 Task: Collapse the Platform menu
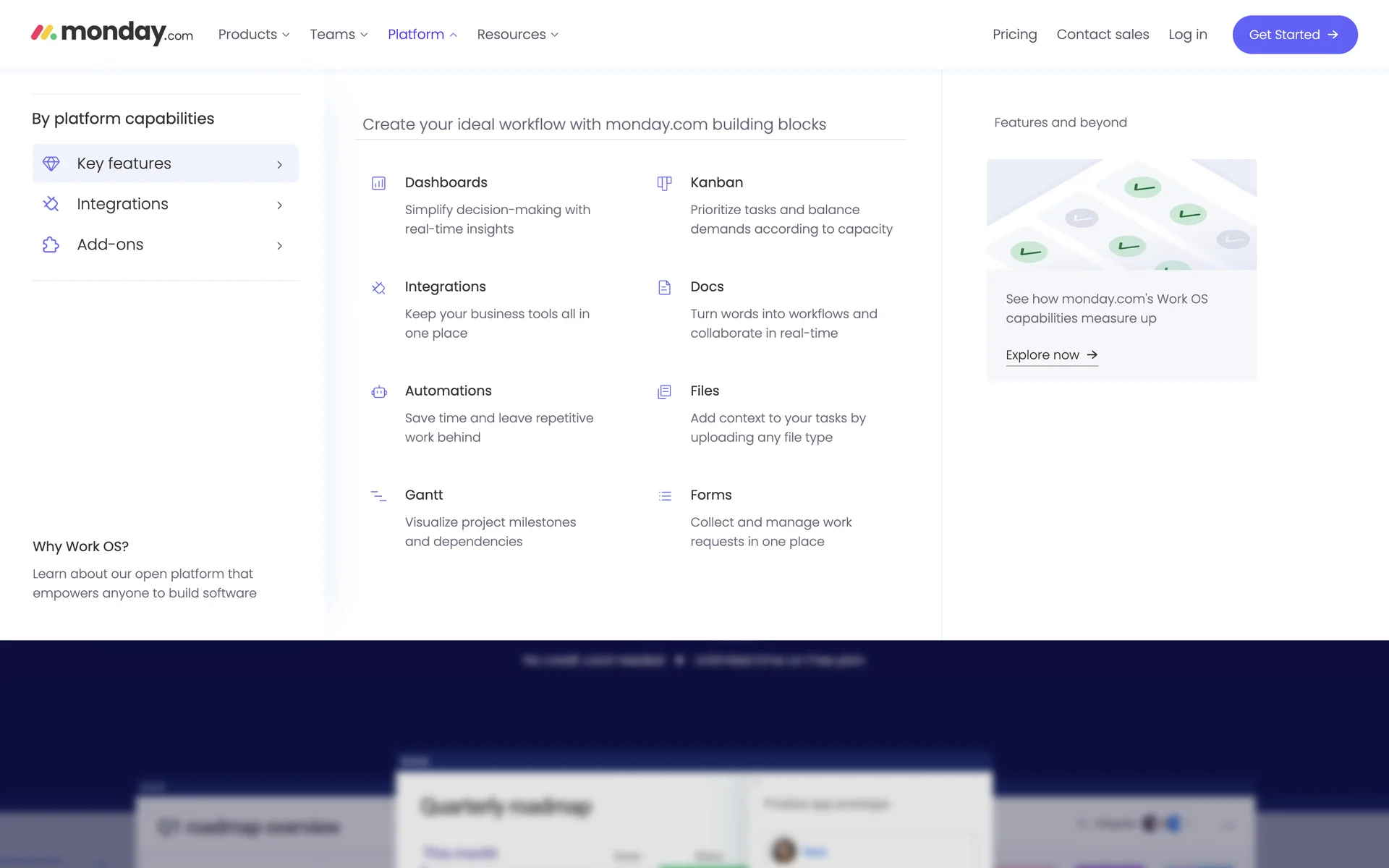pos(422,35)
